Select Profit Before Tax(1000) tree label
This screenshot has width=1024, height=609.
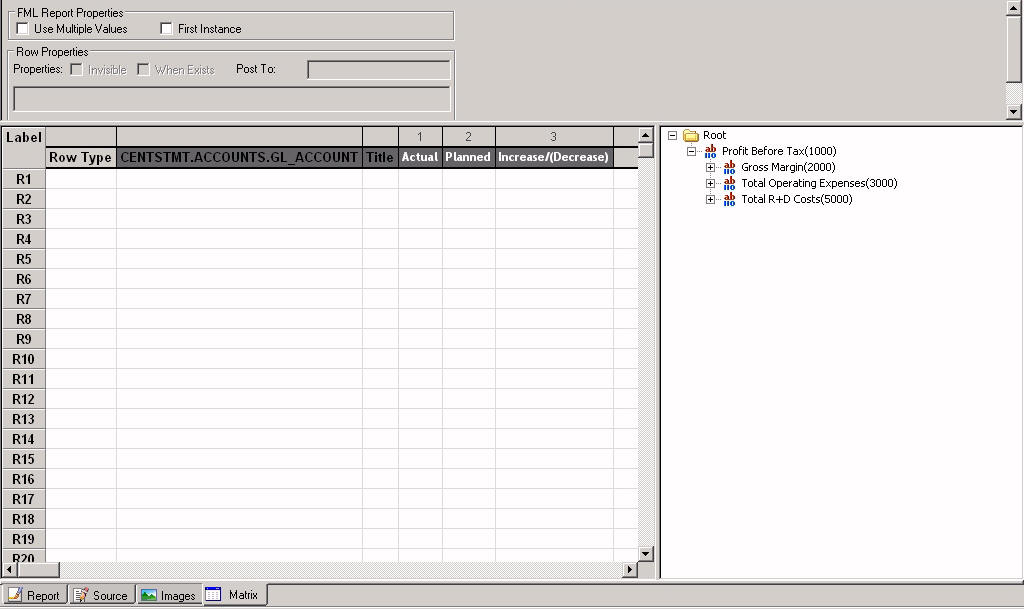coord(779,151)
